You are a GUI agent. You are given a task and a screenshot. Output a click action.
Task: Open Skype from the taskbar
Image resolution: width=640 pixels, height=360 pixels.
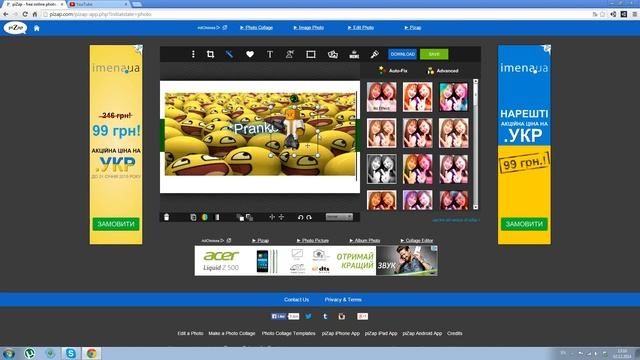71,353
